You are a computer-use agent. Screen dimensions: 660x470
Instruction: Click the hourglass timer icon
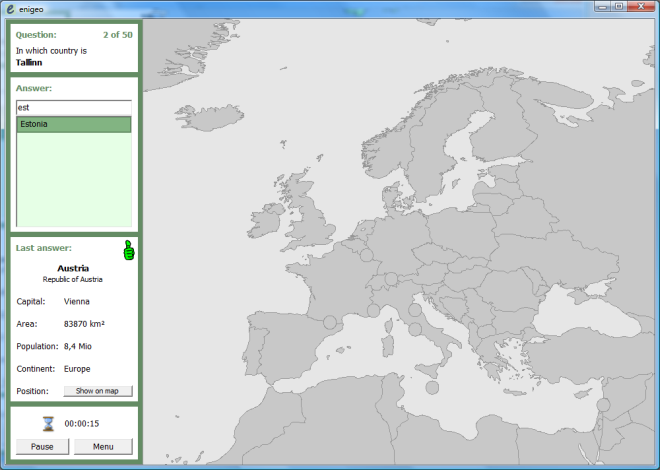(x=48, y=423)
